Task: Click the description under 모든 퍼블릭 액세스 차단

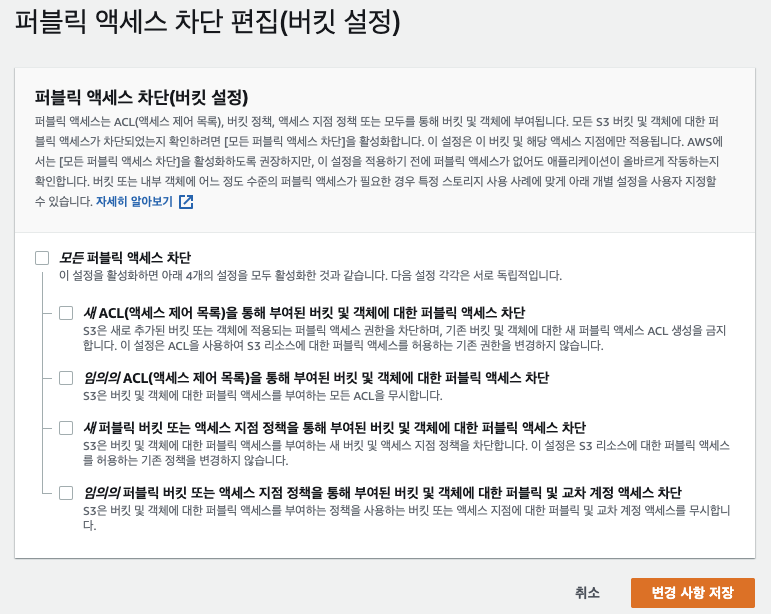Action: tap(310, 275)
